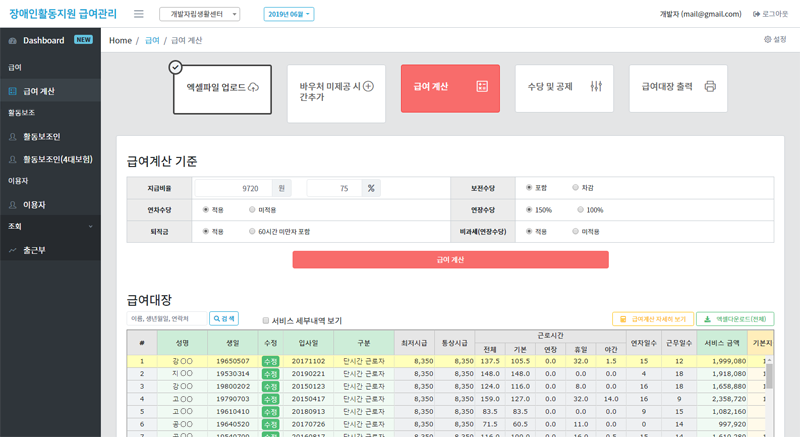Open the 개발자립생활센터 center dropdown
The height and width of the screenshot is (437, 800).
[x=199, y=14]
